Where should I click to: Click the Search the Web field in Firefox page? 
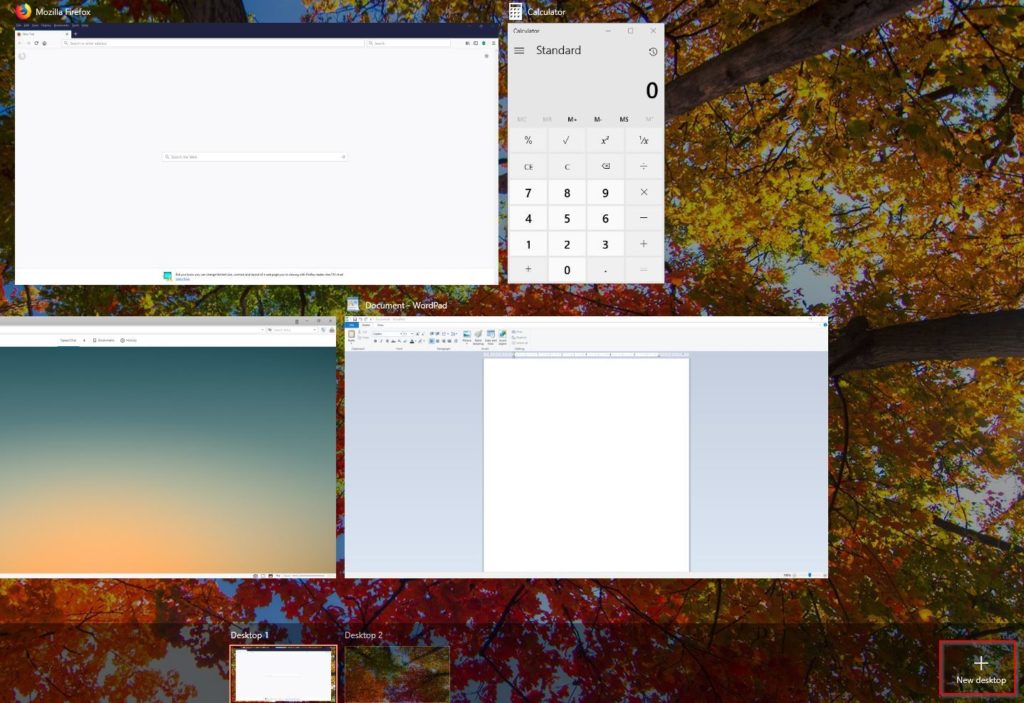pos(254,157)
